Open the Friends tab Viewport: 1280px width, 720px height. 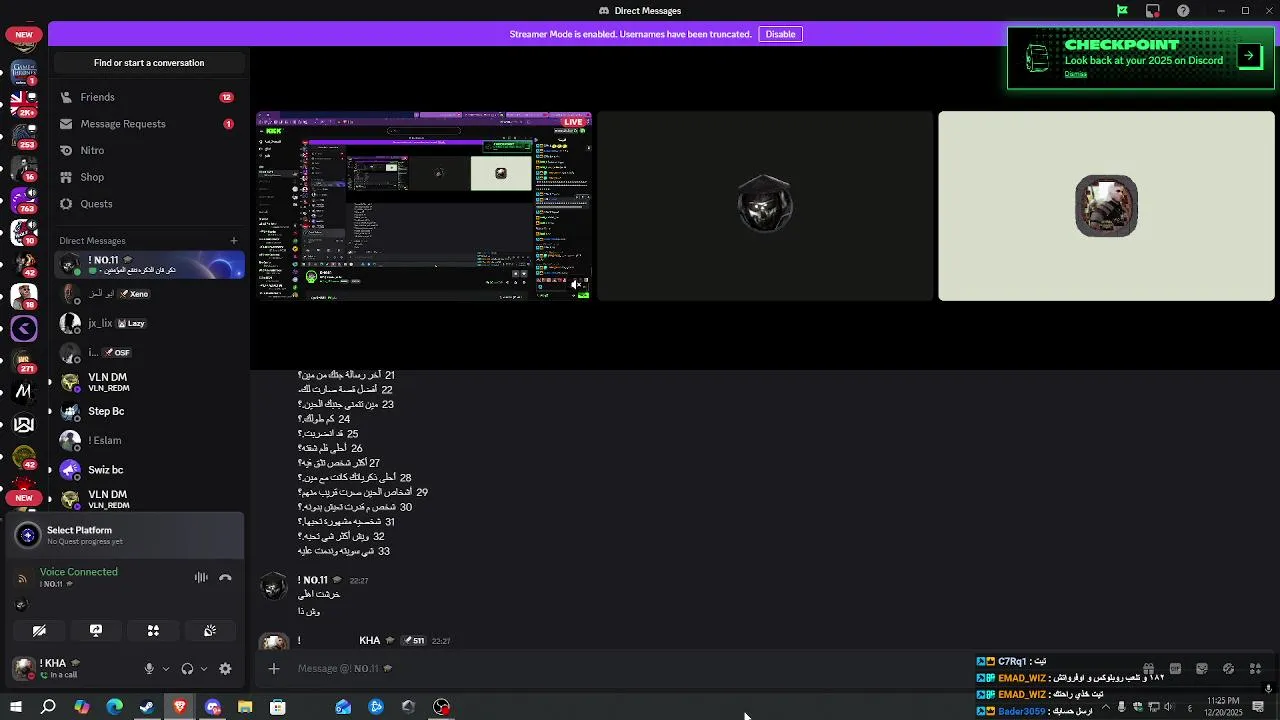tap(149, 97)
